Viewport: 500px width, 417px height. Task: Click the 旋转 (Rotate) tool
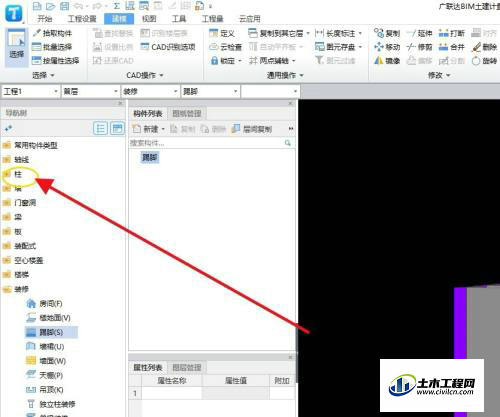[485, 61]
